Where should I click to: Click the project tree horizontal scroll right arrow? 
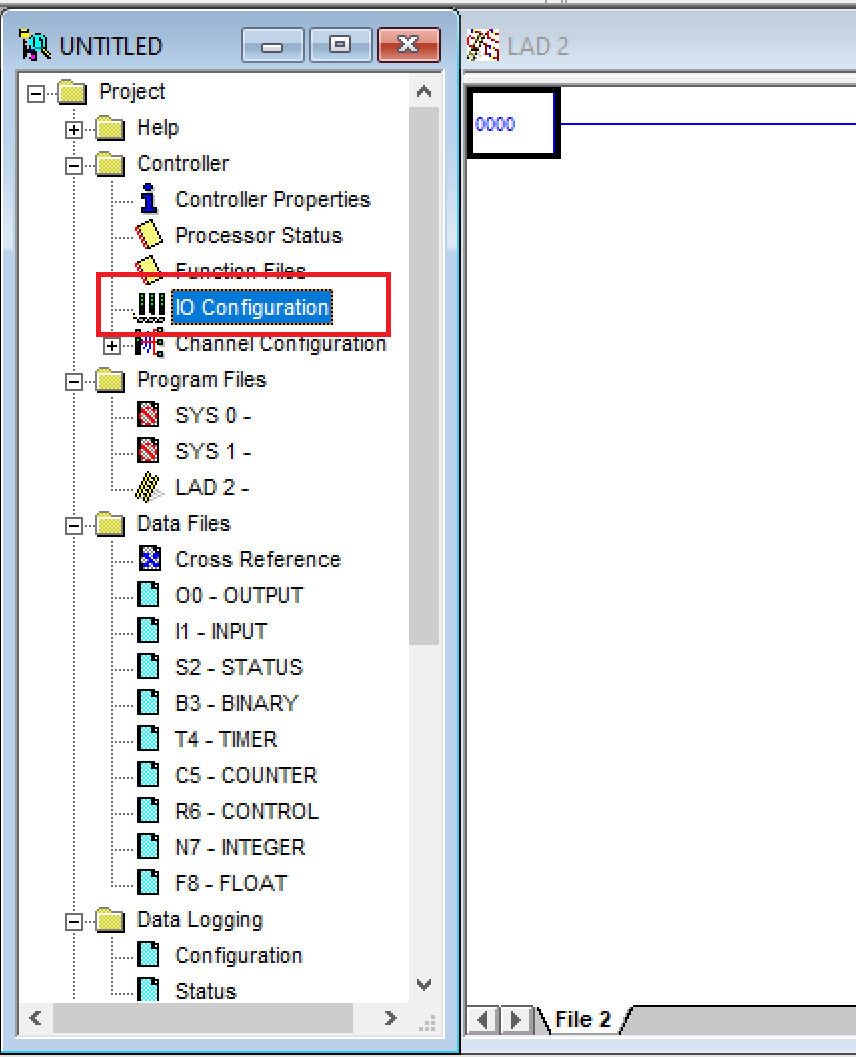click(x=390, y=1018)
